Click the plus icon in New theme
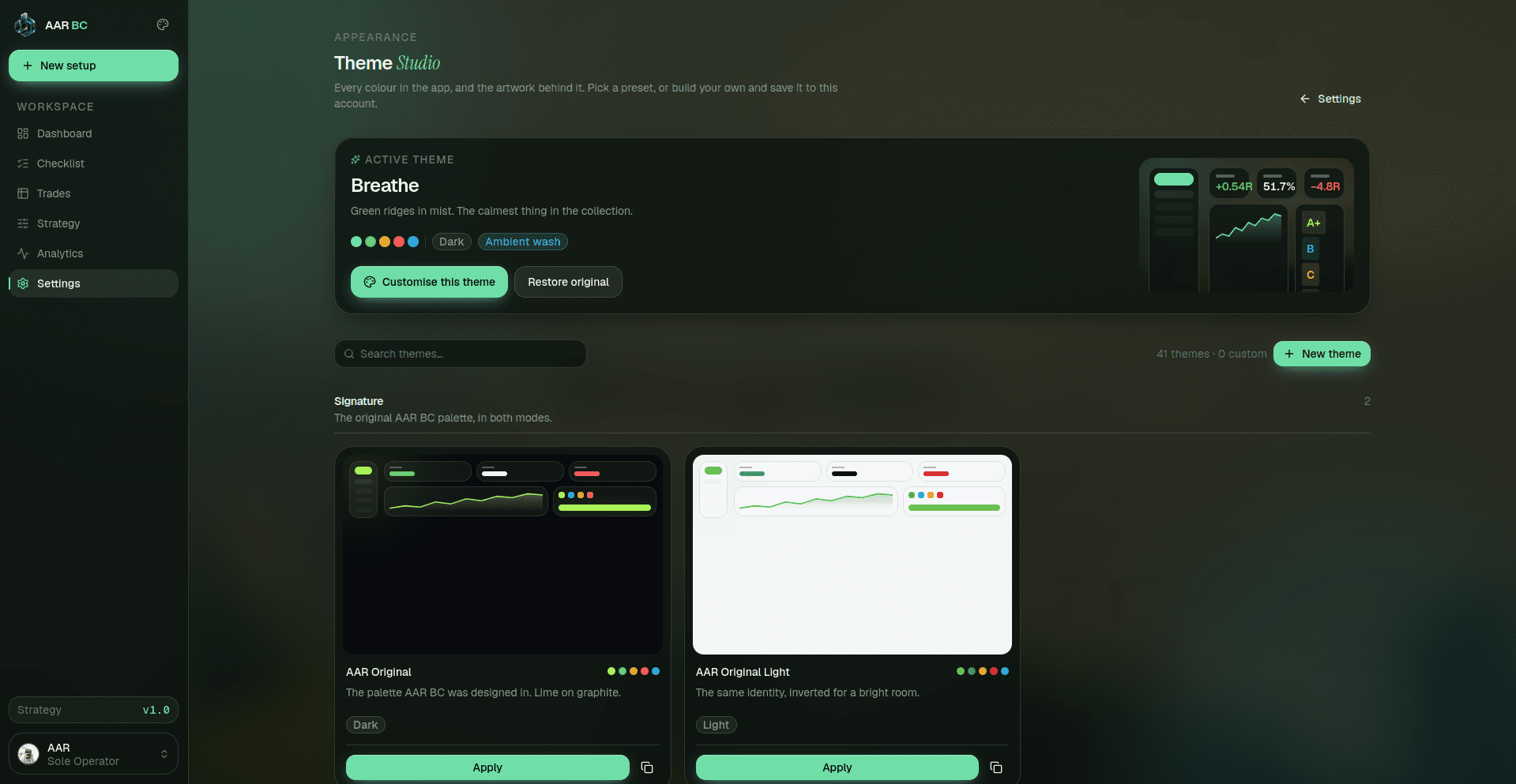 [x=1289, y=354]
